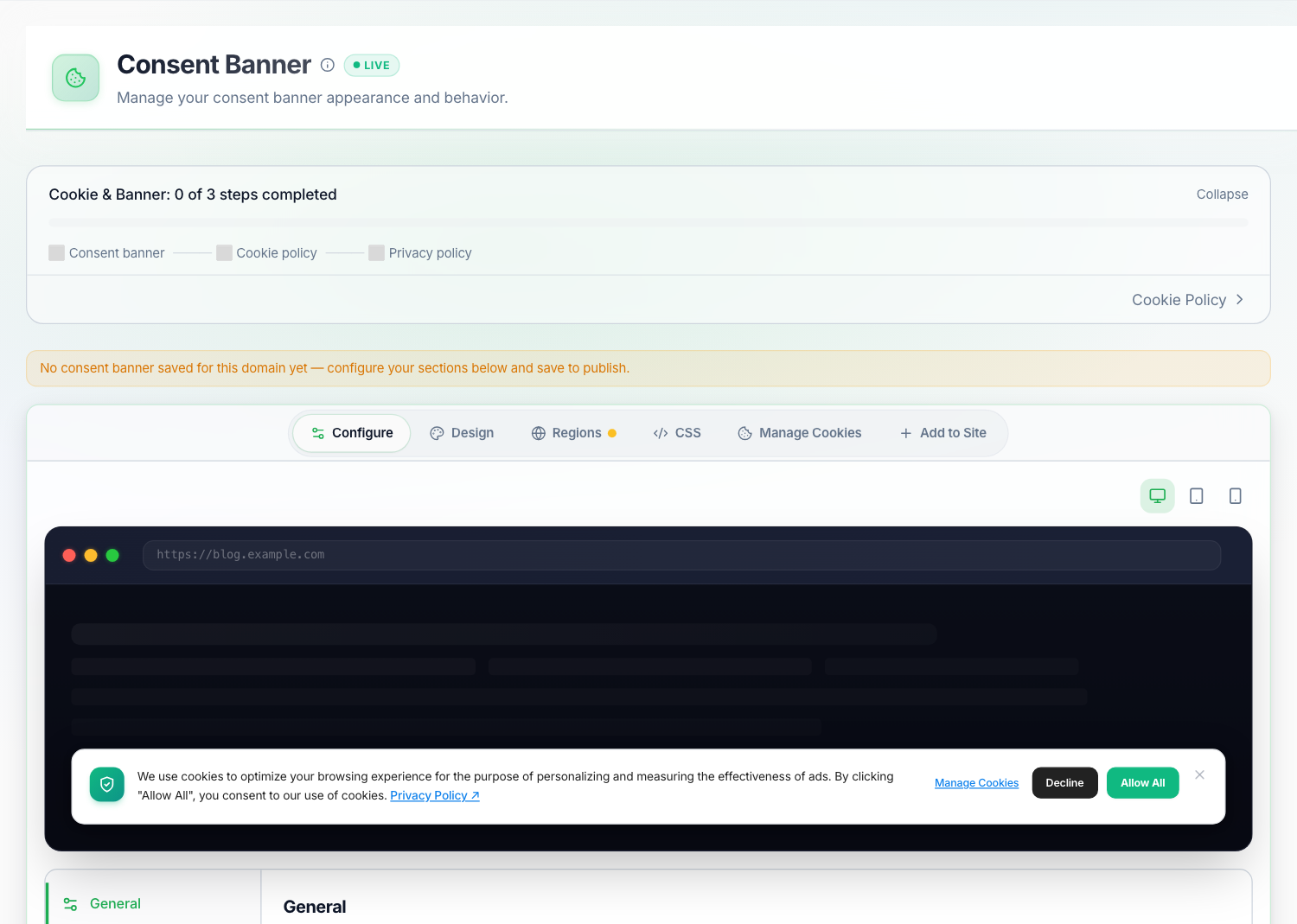Image resolution: width=1297 pixels, height=924 pixels.
Task: Check the Cookie policy step box
Action: pyautogui.click(x=224, y=252)
